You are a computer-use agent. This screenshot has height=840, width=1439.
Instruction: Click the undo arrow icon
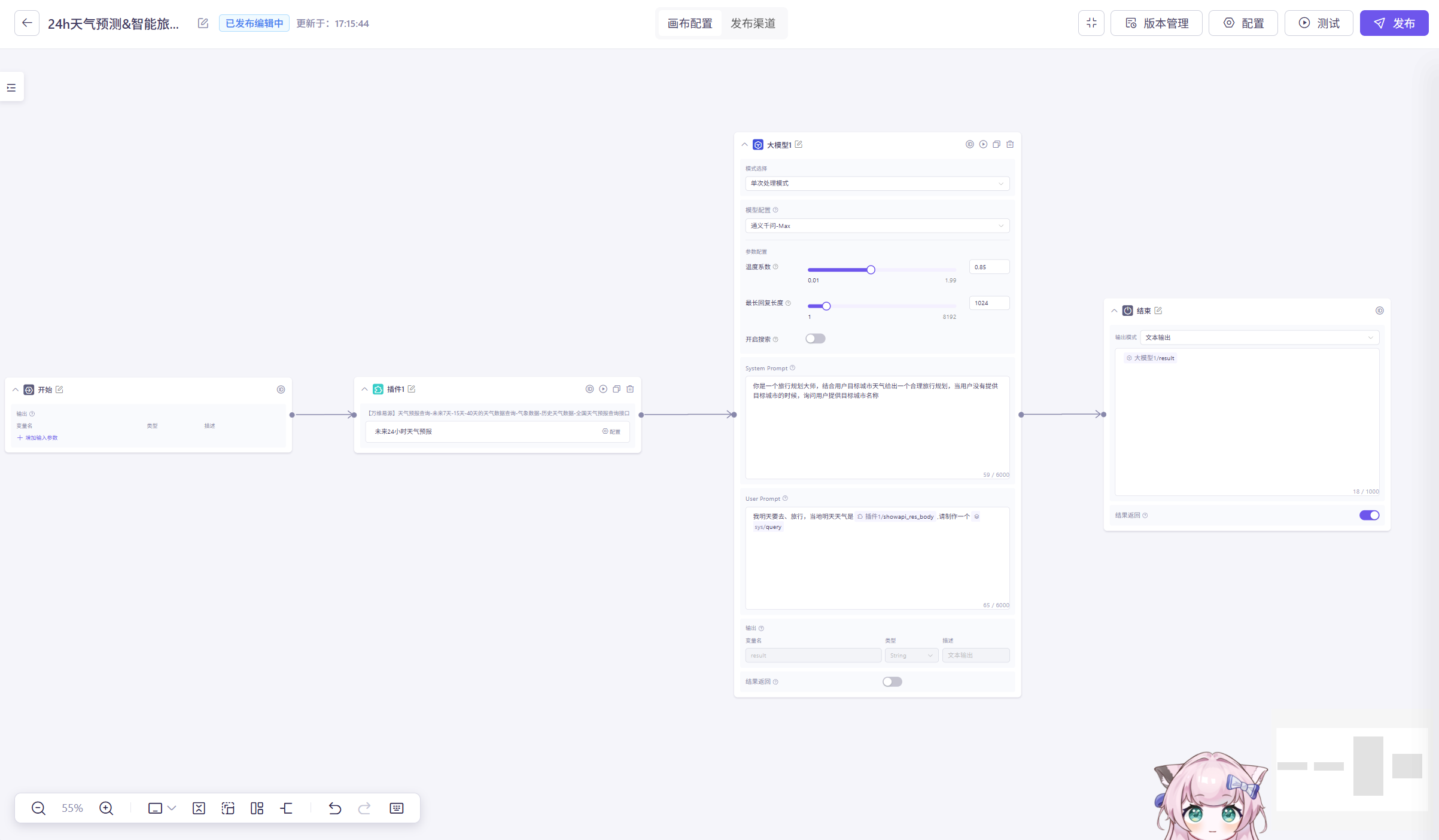334,808
